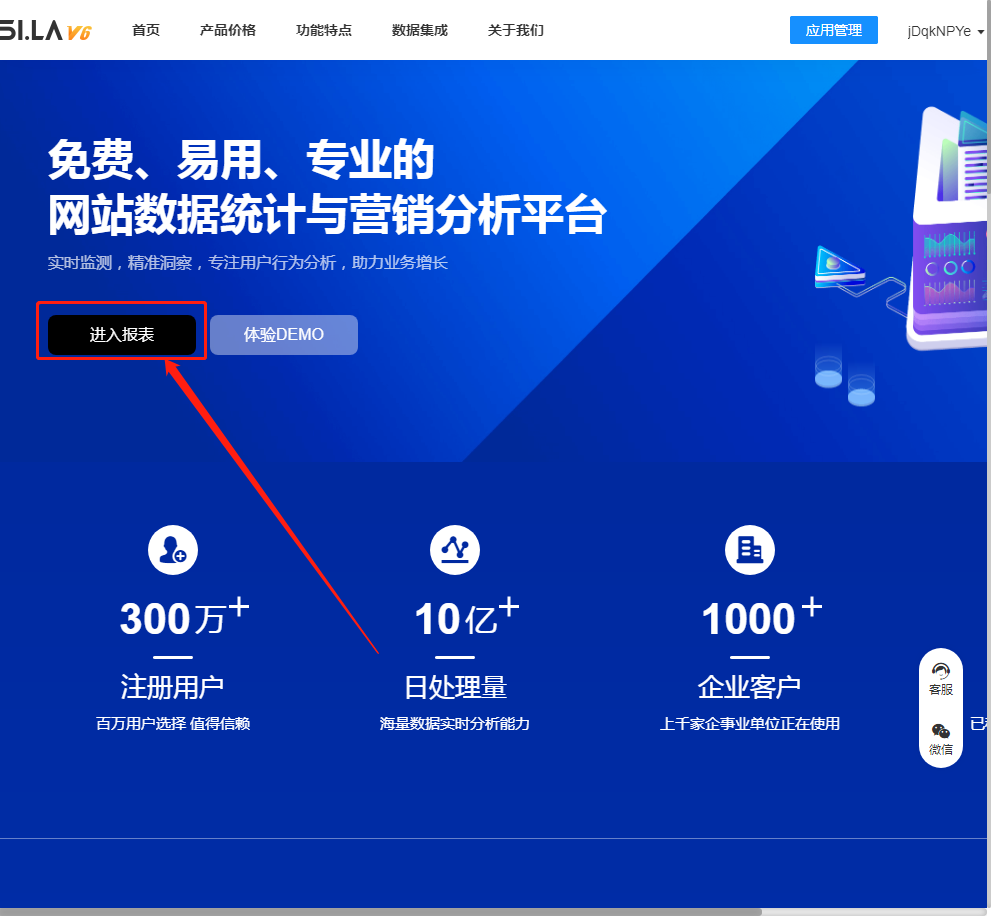Viewport: 991px width, 916px height.
Task: Click the 51.LA V6 logo
Action: pyautogui.click(x=45, y=31)
